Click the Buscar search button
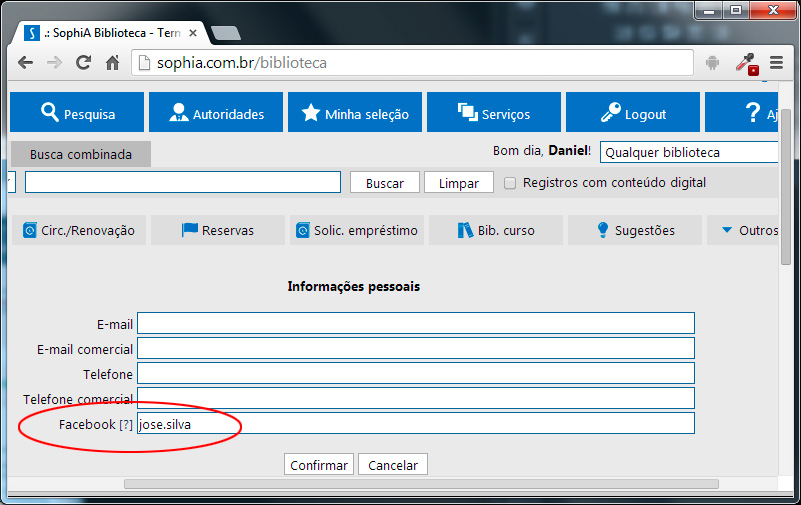This screenshot has height=505, width=801. [384, 183]
